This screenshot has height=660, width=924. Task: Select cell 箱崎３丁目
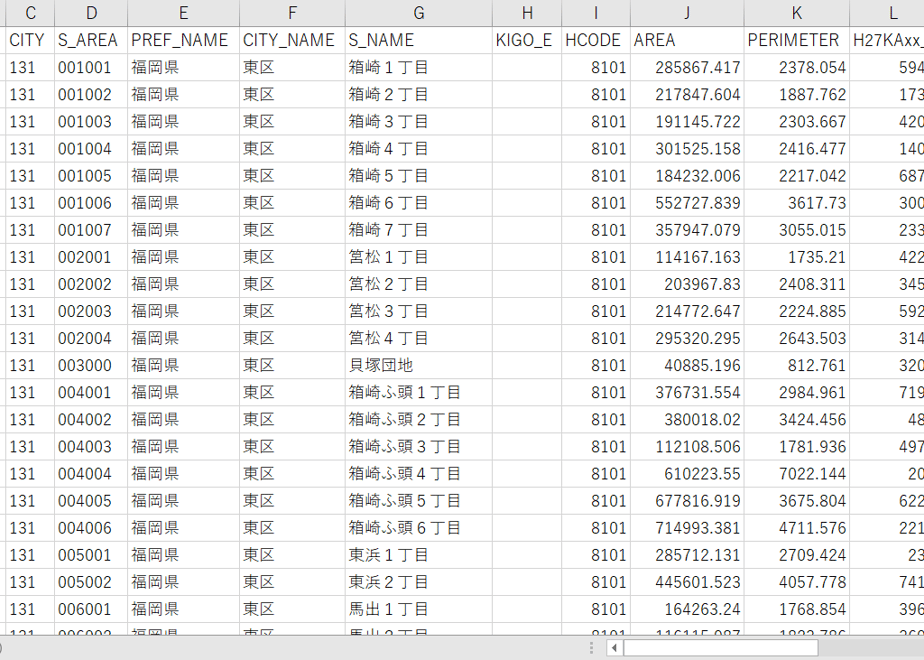[418, 121]
